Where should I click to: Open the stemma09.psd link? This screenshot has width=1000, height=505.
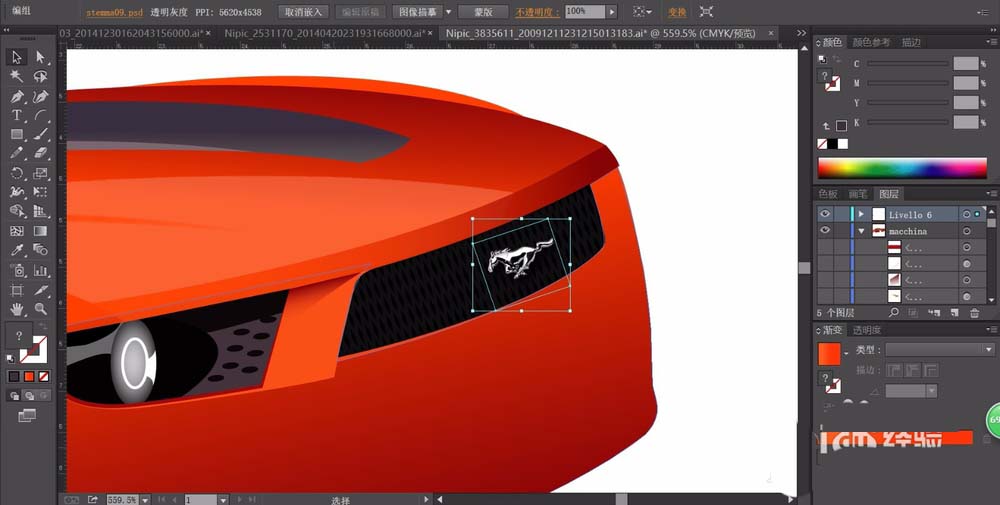coord(115,12)
